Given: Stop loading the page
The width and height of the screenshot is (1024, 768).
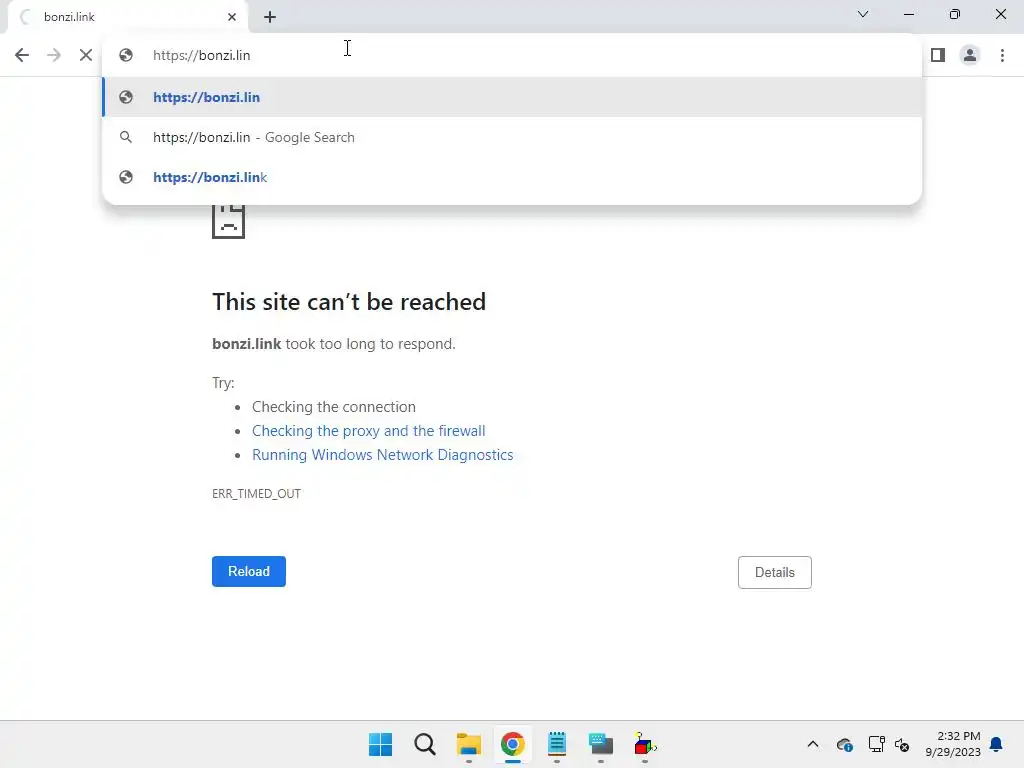Looking at the screenshot, I should [86, 55].
